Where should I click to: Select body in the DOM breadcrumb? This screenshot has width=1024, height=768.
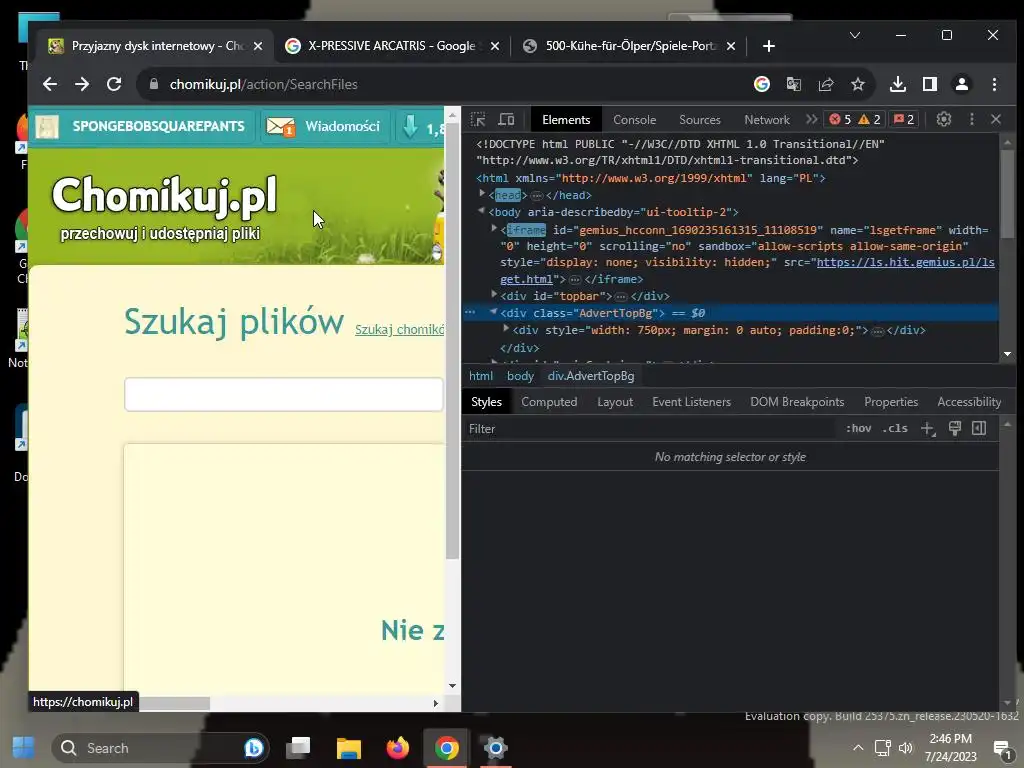pyautogui.click(x=520, y=376)
